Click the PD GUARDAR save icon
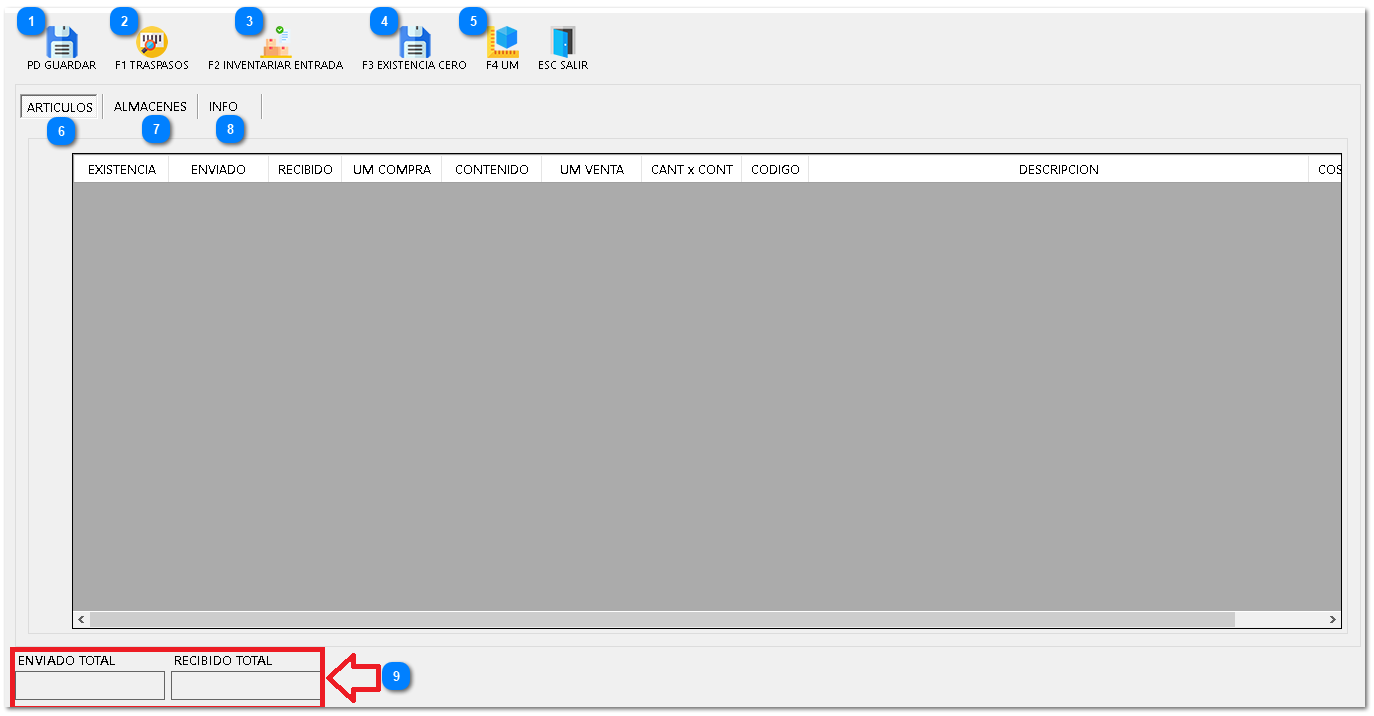The image size is (1374, 716). [x=62, y=43]
